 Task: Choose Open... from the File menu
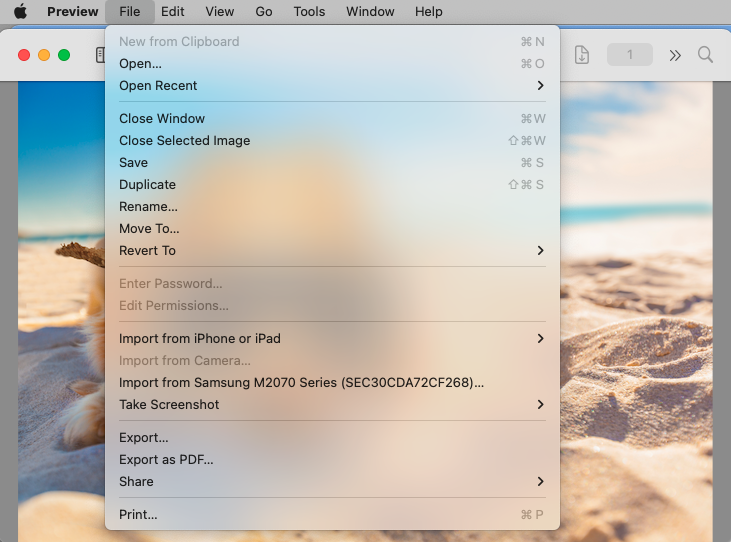[x=332, y=63]
